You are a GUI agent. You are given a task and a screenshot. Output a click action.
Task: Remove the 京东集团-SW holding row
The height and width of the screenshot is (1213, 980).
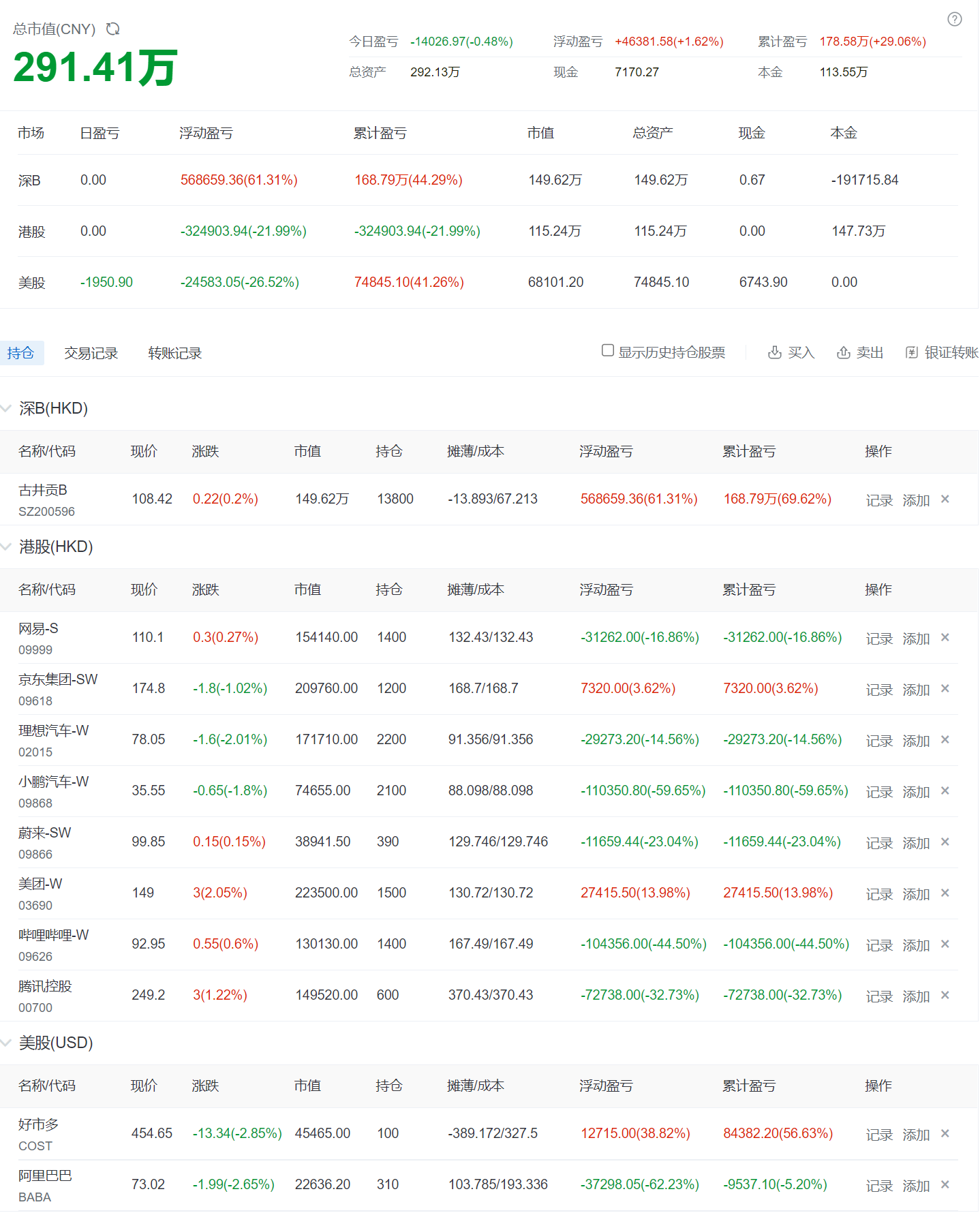[945, 688]
